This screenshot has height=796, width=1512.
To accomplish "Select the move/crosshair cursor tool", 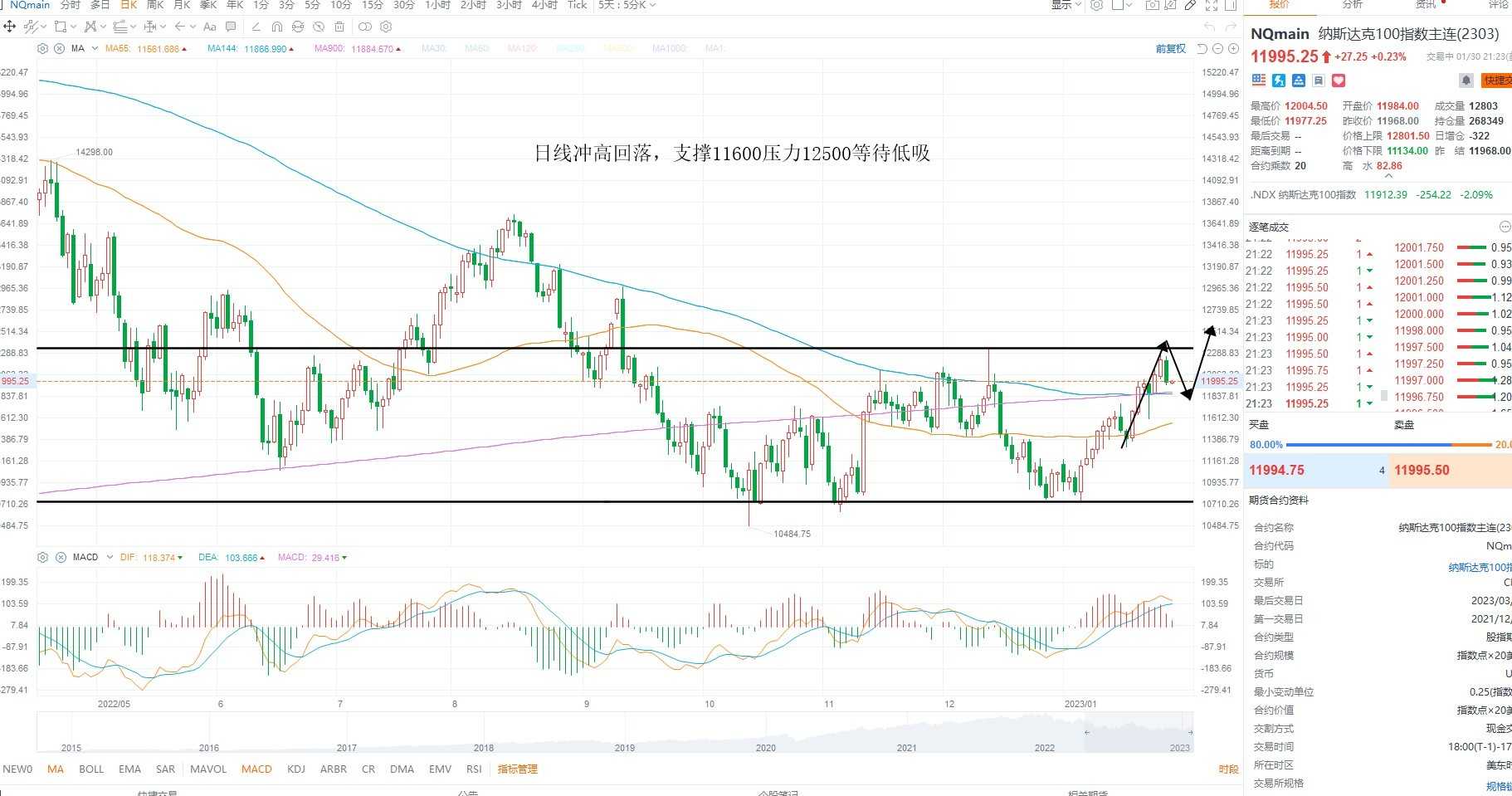I will 10,27.
